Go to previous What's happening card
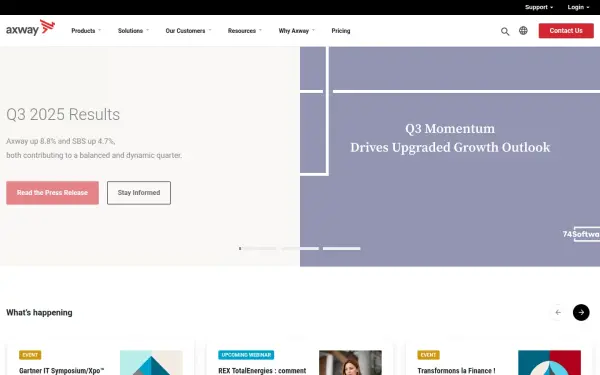This screenshot has height=375, width=600. coord(558,313)
